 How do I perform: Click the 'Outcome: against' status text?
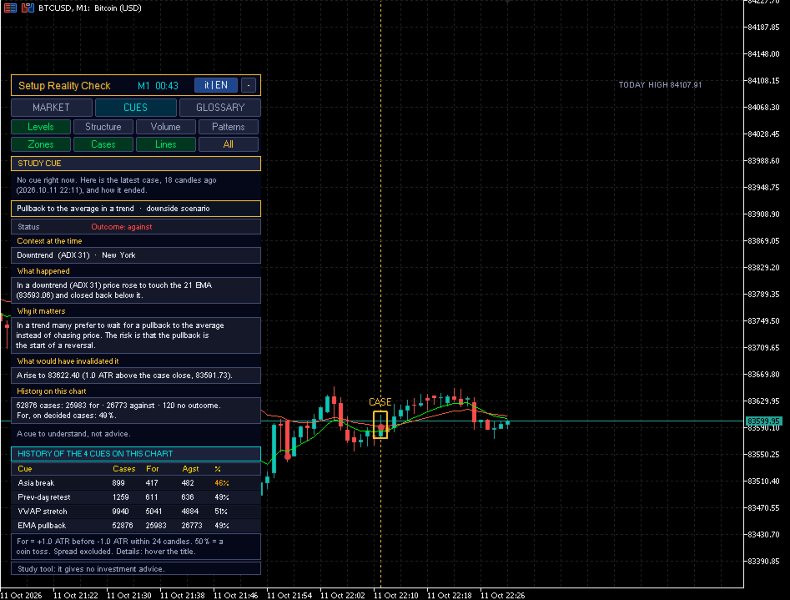pos(121,227)
